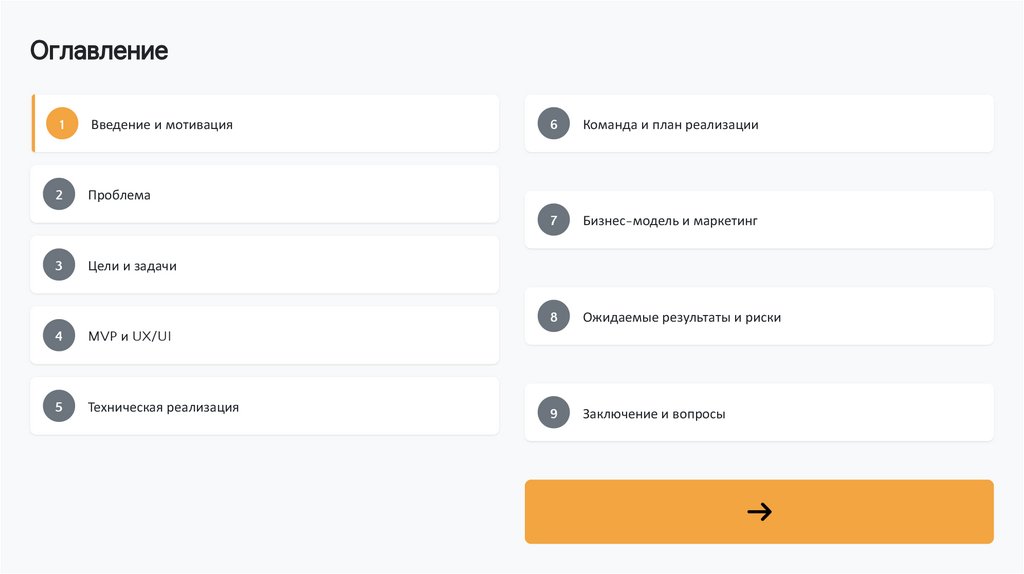The width and height of the screenshot is (1024, 574).
Task: Open the "MVP и UX/UI" item
Action: coord(130,336)
